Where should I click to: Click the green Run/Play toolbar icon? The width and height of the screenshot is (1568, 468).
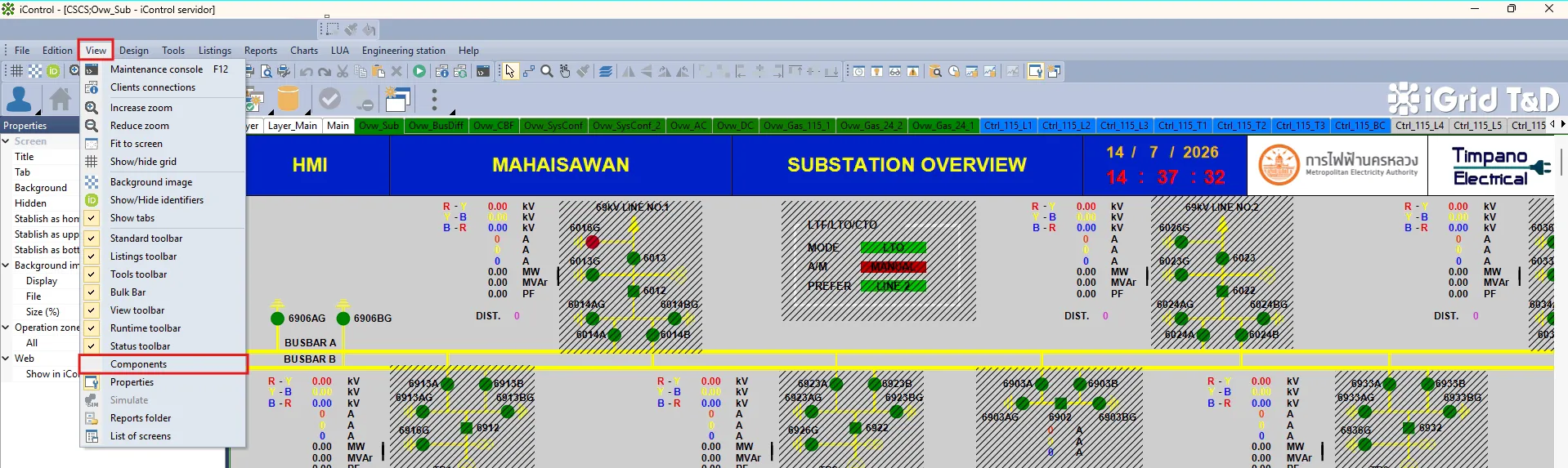pyautogui.click(x=419, y=72)
